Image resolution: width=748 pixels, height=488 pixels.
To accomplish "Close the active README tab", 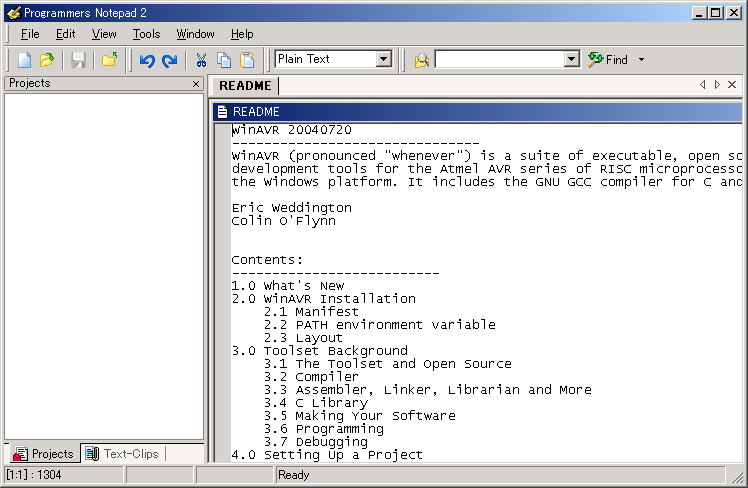I will coord(732,84).
